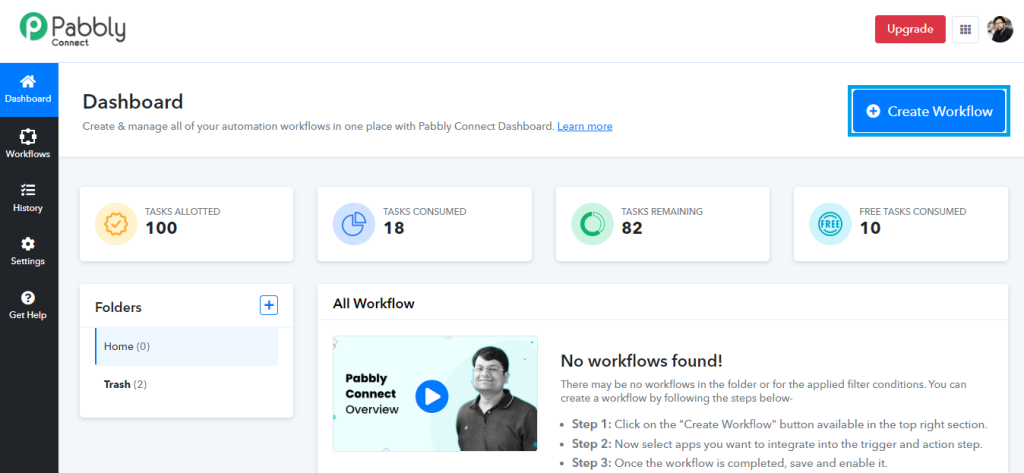This screenshot has width=1024, height=473.
Task: Open the Settings sidebar item
Action: pos(28,252)
